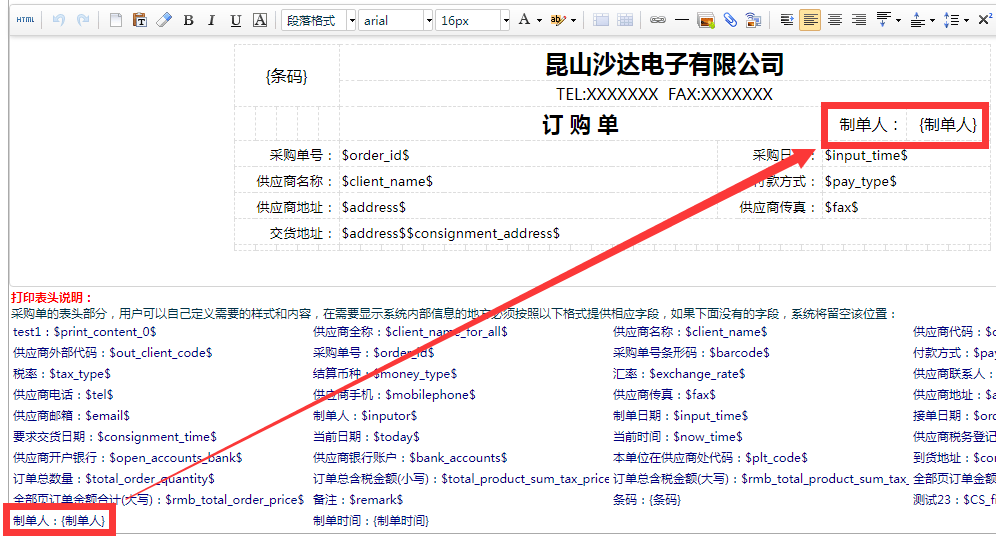The image size is (996, 538).
Task: Insert a hyperlink with the link icon
Action: (657, 20)
